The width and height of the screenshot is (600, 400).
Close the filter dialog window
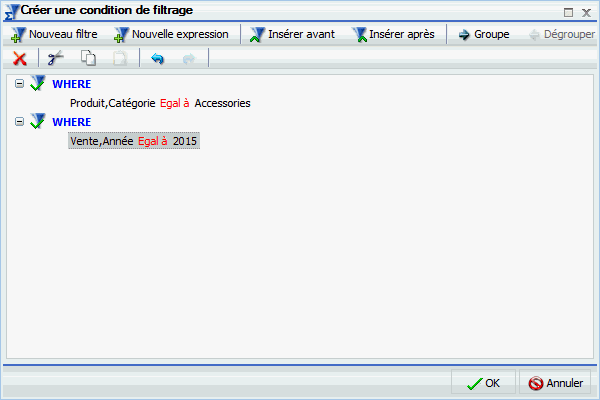(x=586, y=13)
